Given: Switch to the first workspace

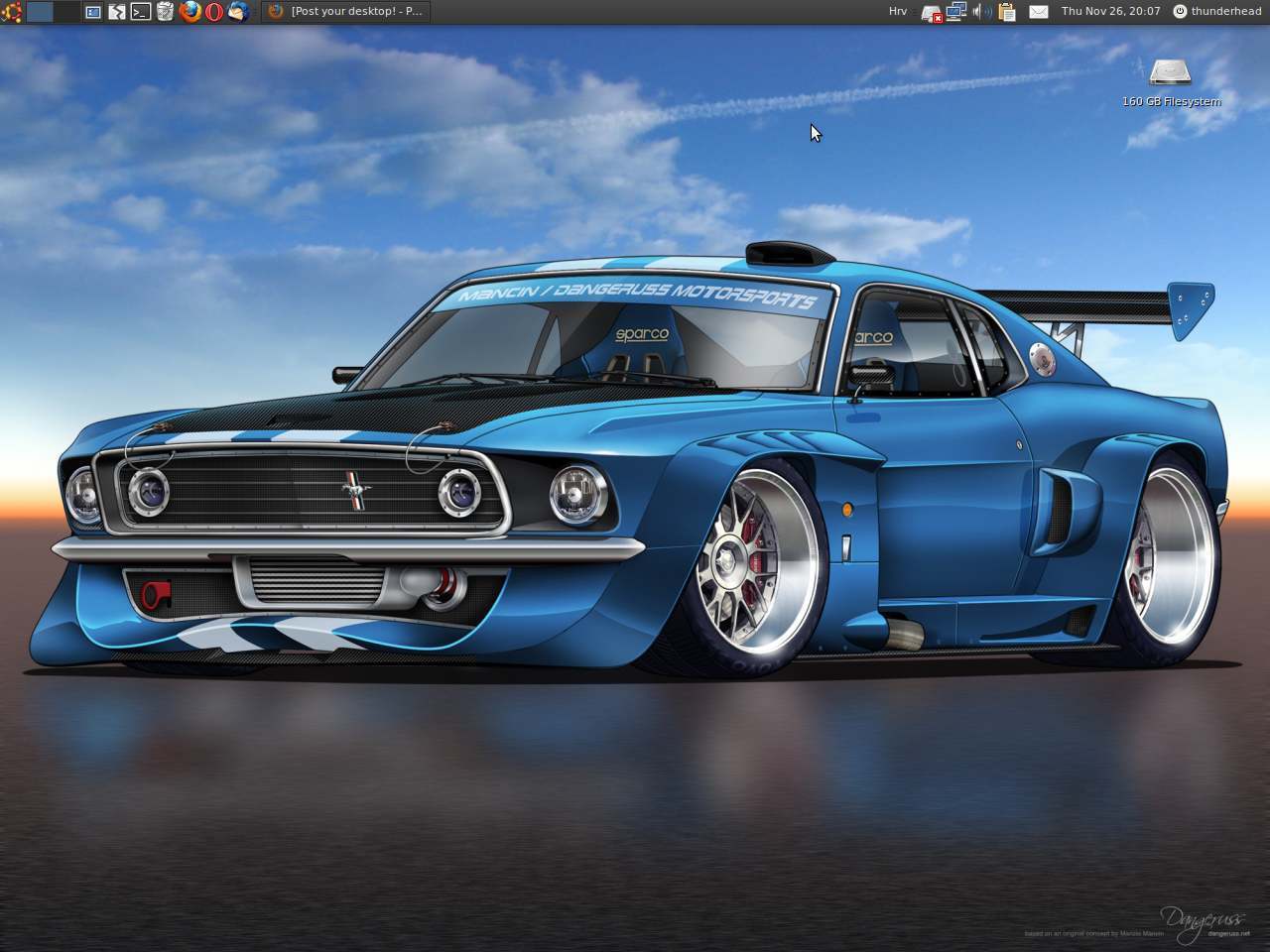Looking at the screenshot, I should click(x=40, y=12).
